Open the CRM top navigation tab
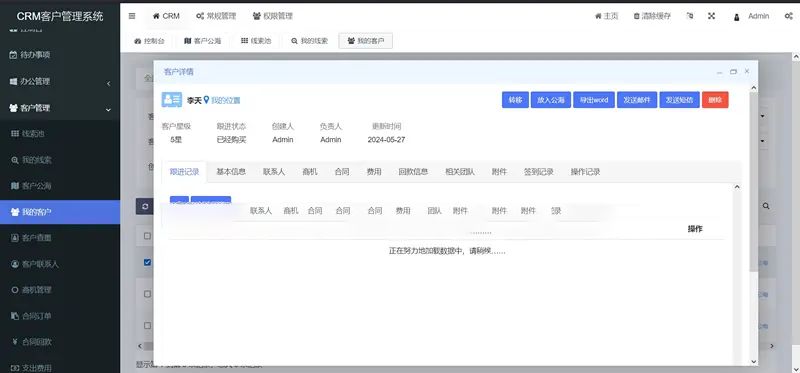 pyautogui.click(x=166, y=16)
